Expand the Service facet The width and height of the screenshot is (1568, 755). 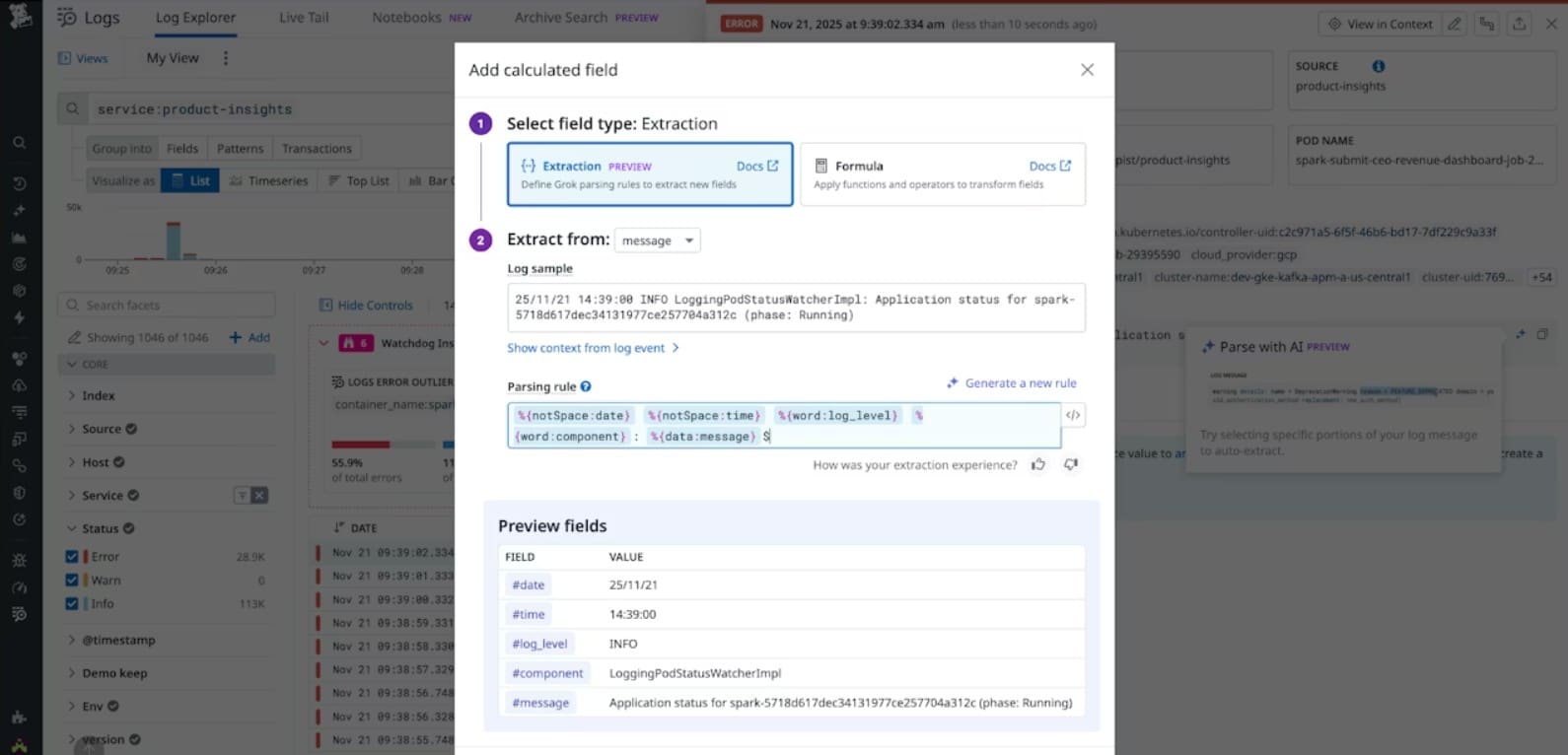(72, 495)
